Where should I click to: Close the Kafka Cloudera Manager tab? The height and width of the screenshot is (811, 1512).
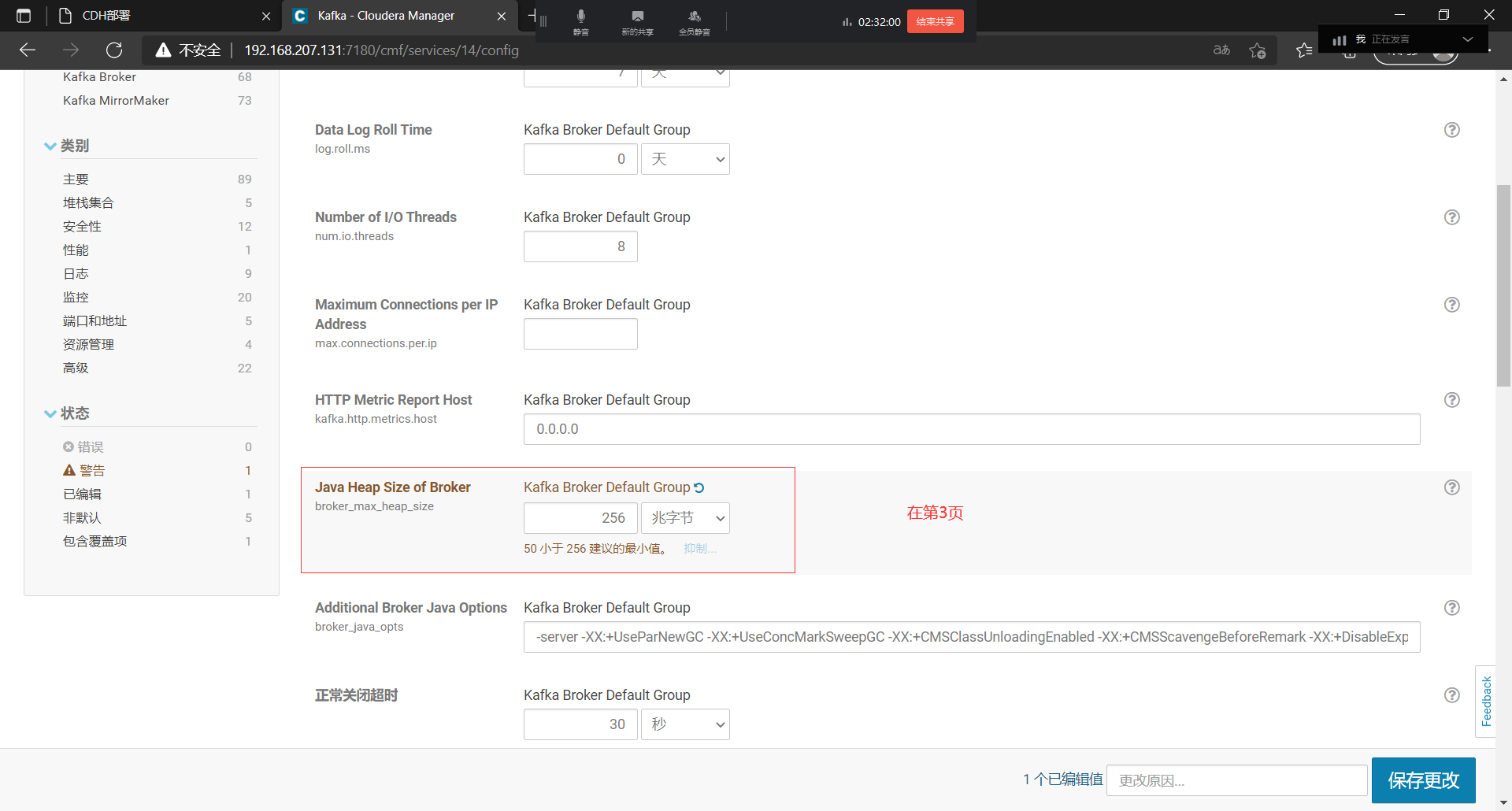click(502, 16)
